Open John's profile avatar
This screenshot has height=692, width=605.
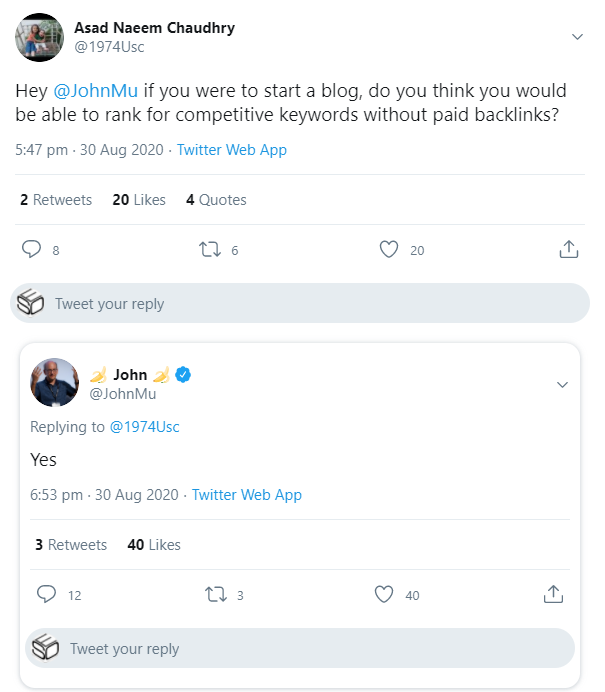coord(55,383)
